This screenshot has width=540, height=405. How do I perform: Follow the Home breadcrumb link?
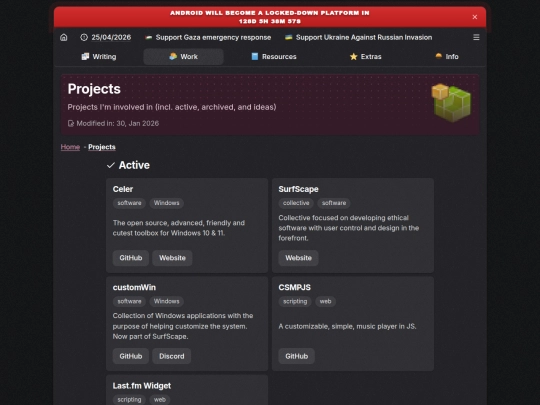(x=70, y=147)
